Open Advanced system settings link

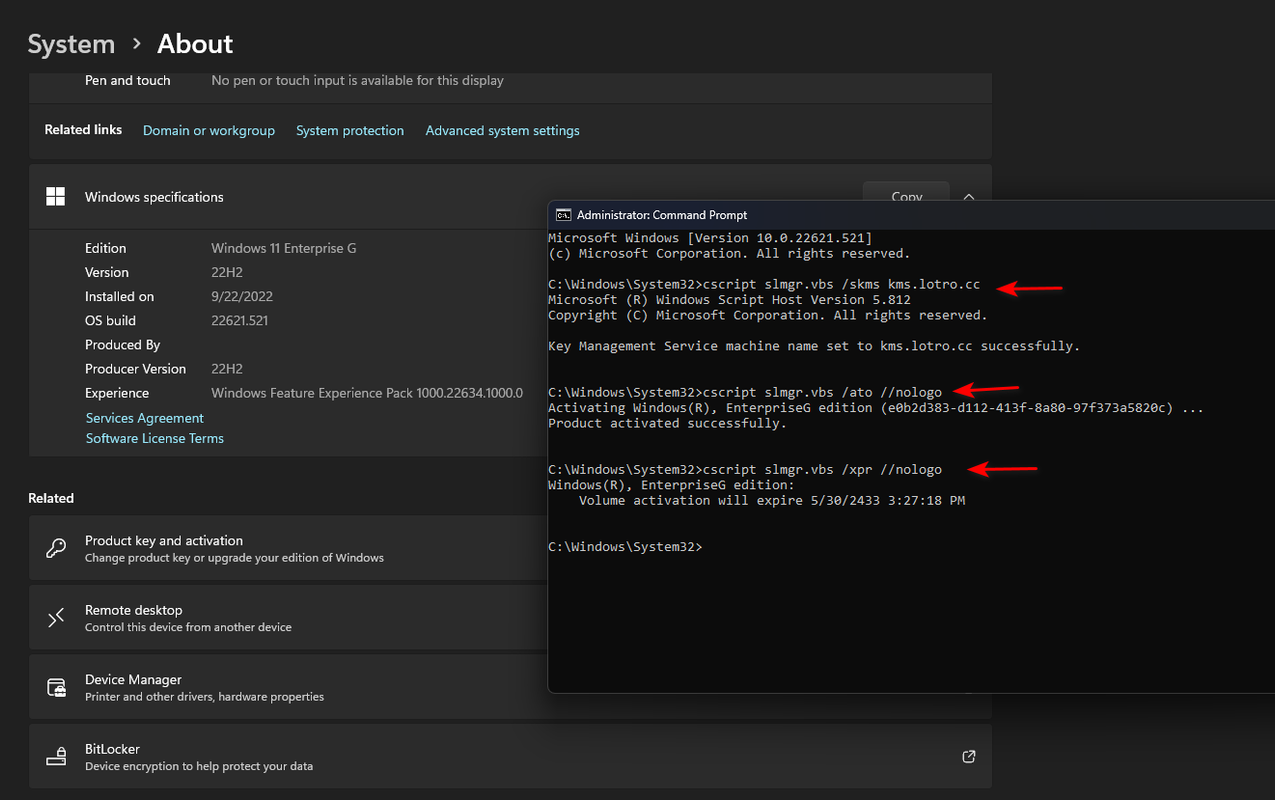coord(502,131)
